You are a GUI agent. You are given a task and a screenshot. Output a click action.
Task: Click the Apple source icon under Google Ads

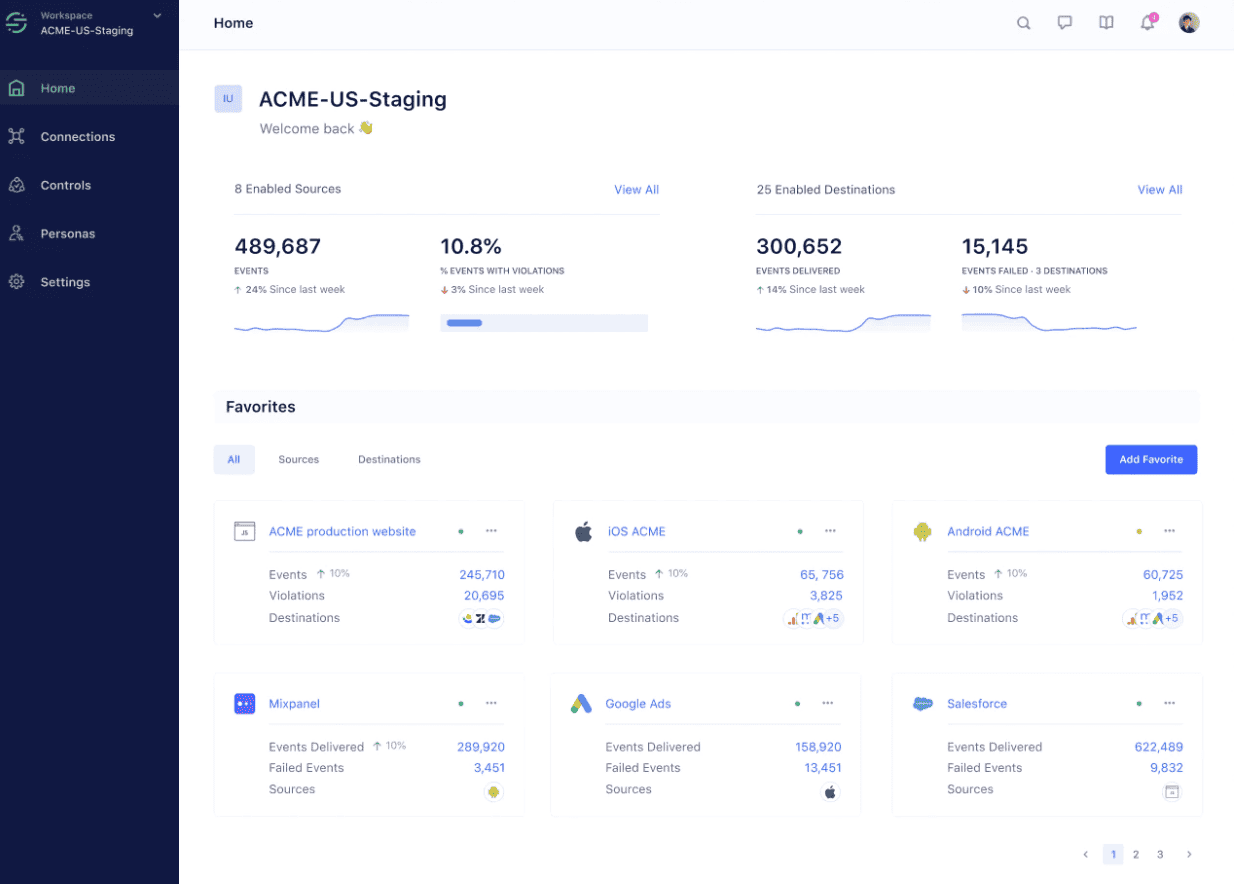pyautogui.click(x=830, y=792)
